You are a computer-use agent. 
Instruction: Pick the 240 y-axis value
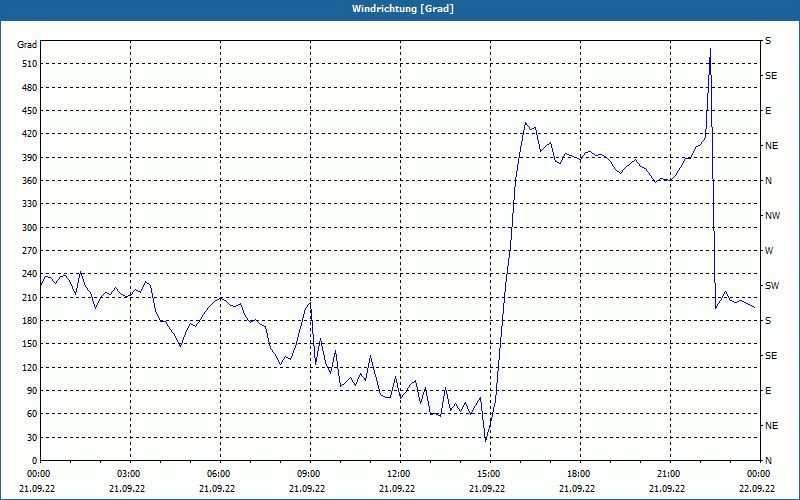tap(29, 274)
